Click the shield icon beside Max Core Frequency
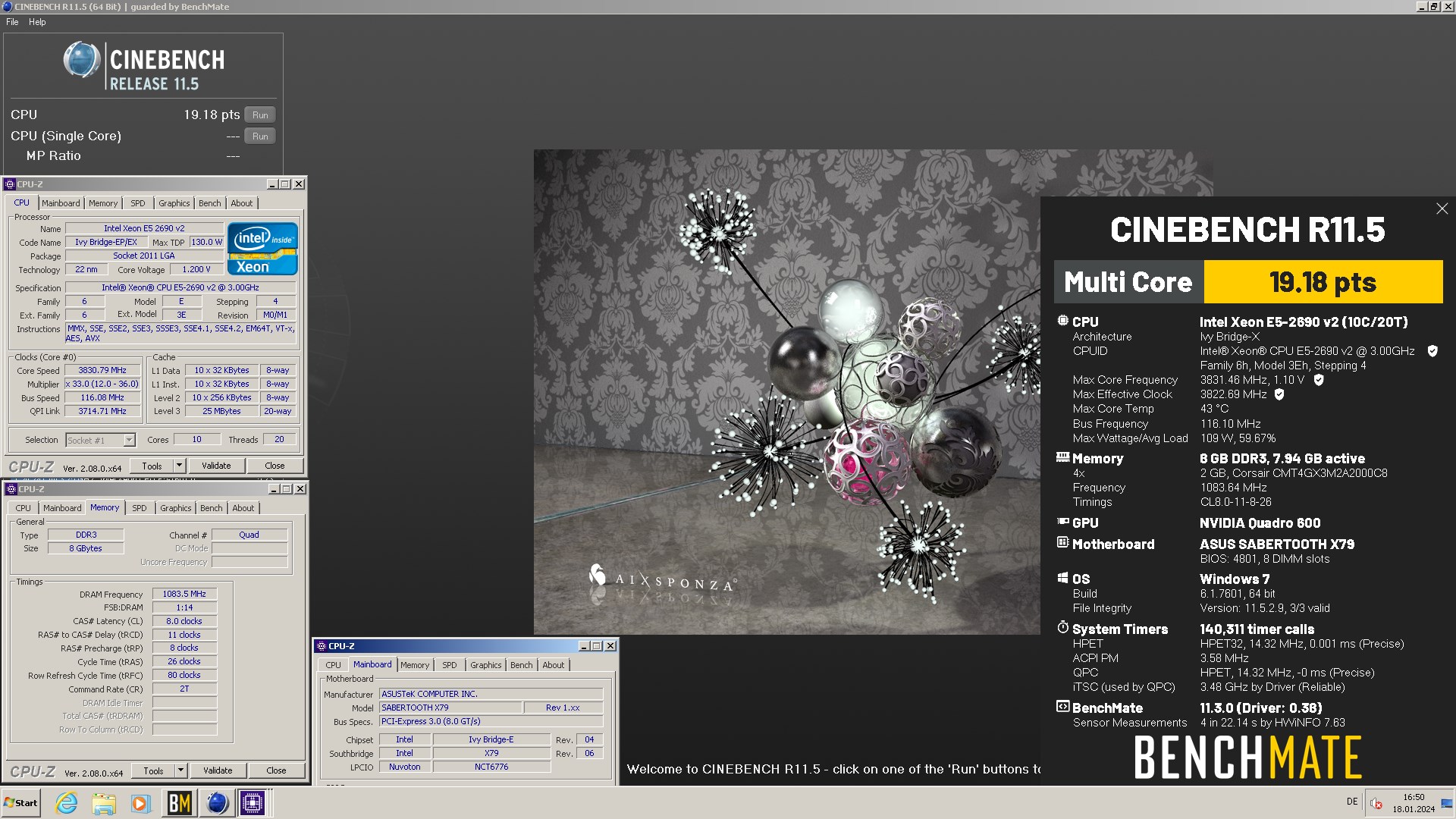 [x=1319, y=380]
